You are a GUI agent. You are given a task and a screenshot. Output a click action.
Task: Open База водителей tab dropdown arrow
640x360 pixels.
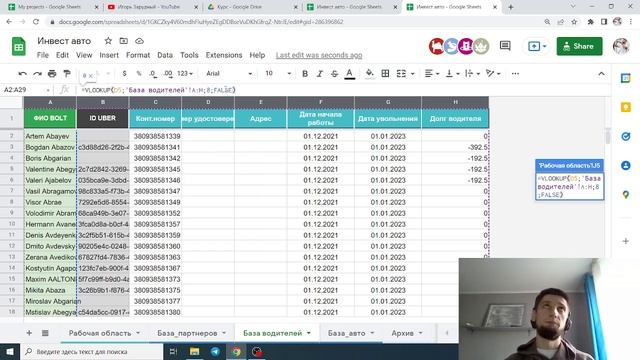pos(309,333)
